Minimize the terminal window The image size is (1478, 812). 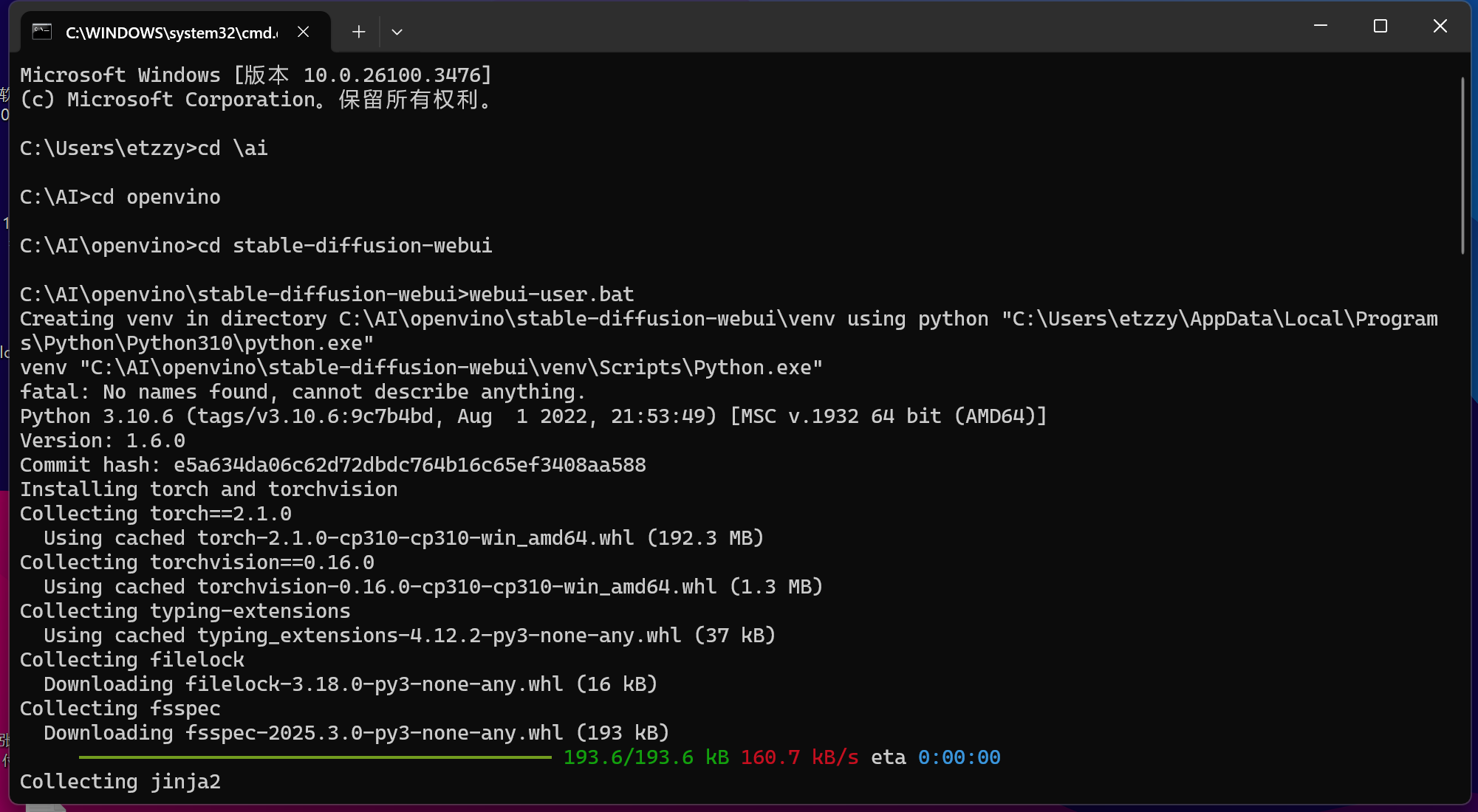[x=1321, y=27]
